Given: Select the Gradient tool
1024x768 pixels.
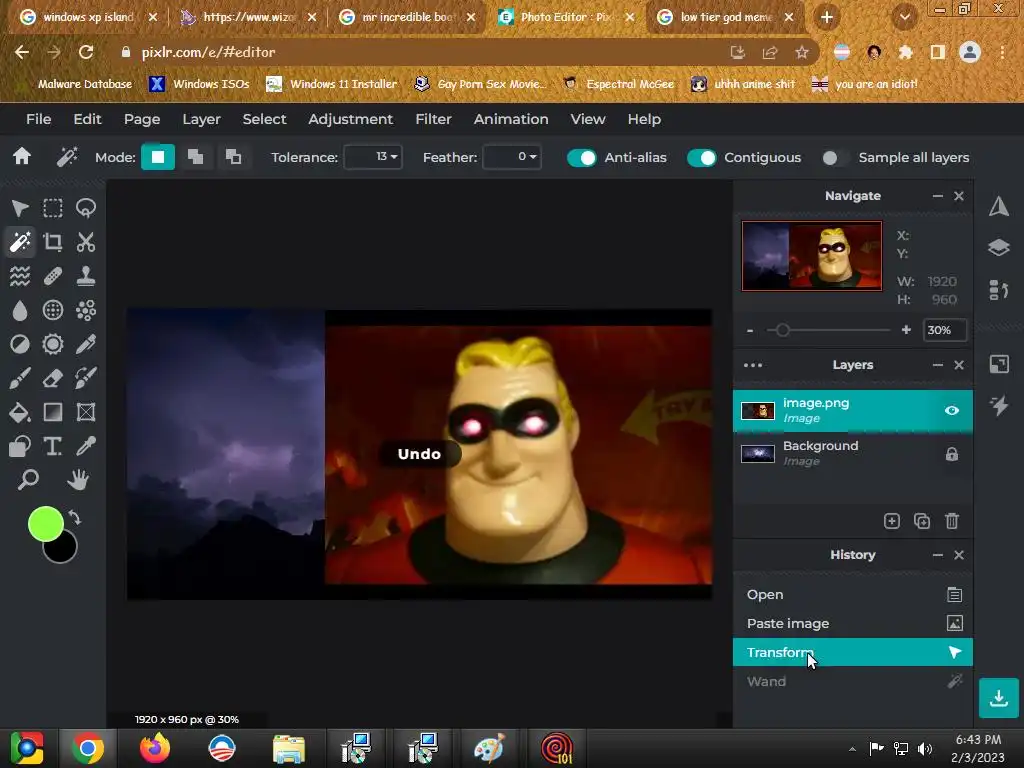Looking at the screenshot, I should [x=53, y=412].
